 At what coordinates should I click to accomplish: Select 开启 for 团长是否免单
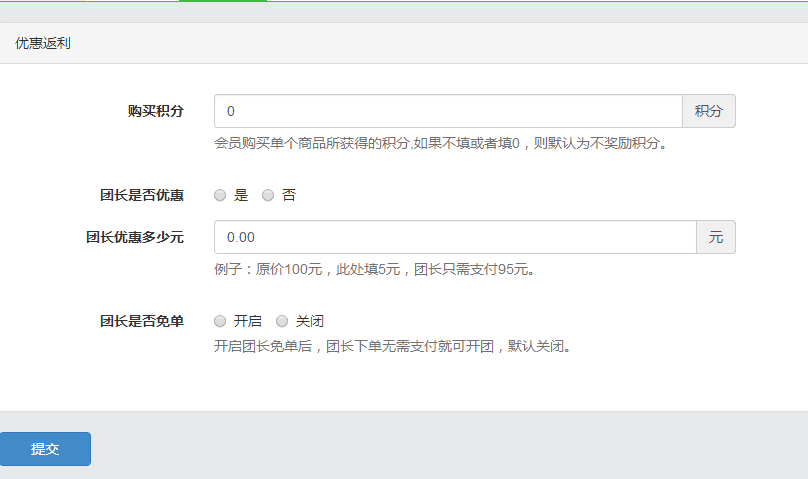220,321
